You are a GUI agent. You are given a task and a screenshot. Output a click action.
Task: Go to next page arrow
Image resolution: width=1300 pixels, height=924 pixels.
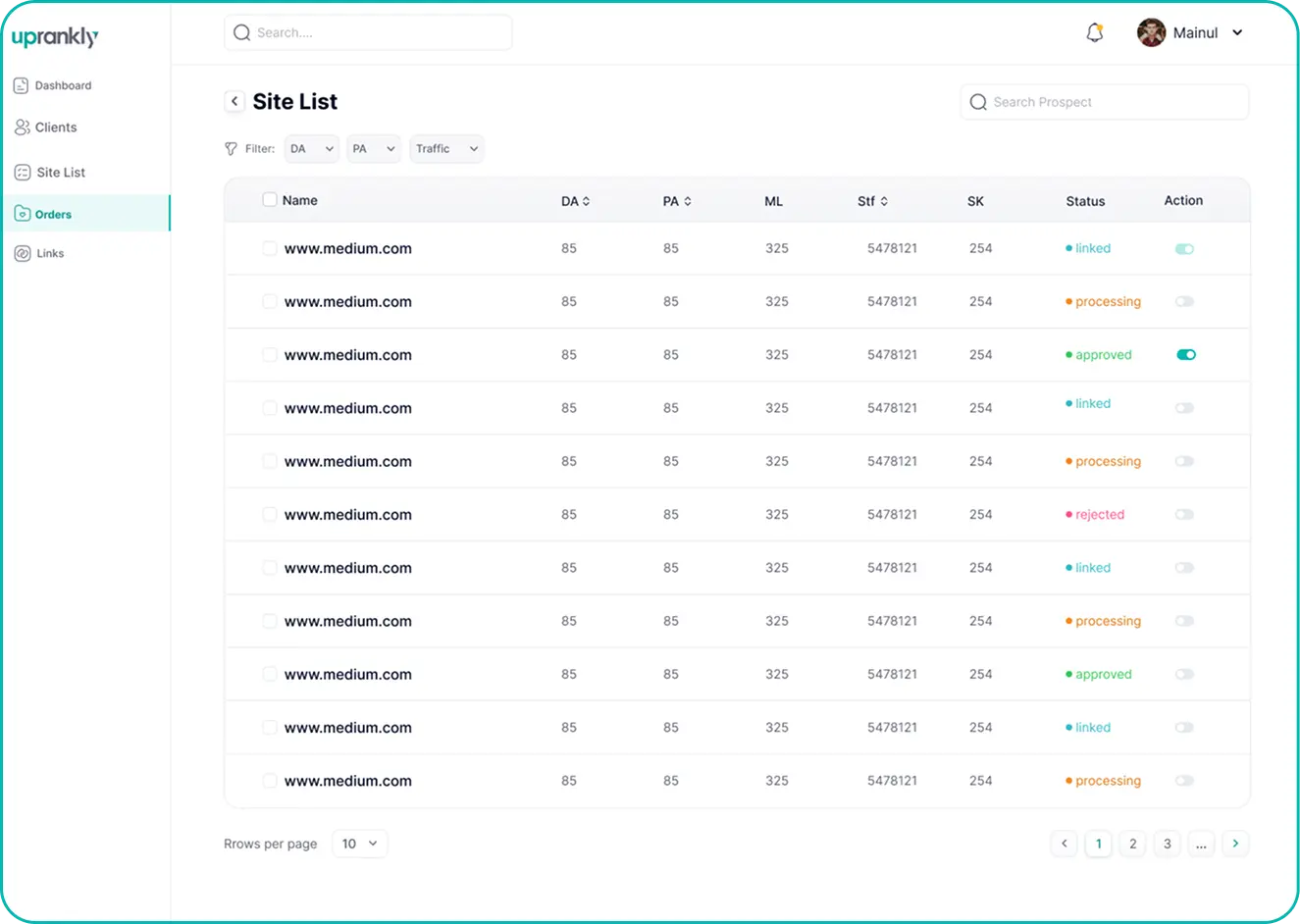click(1235, 844)
